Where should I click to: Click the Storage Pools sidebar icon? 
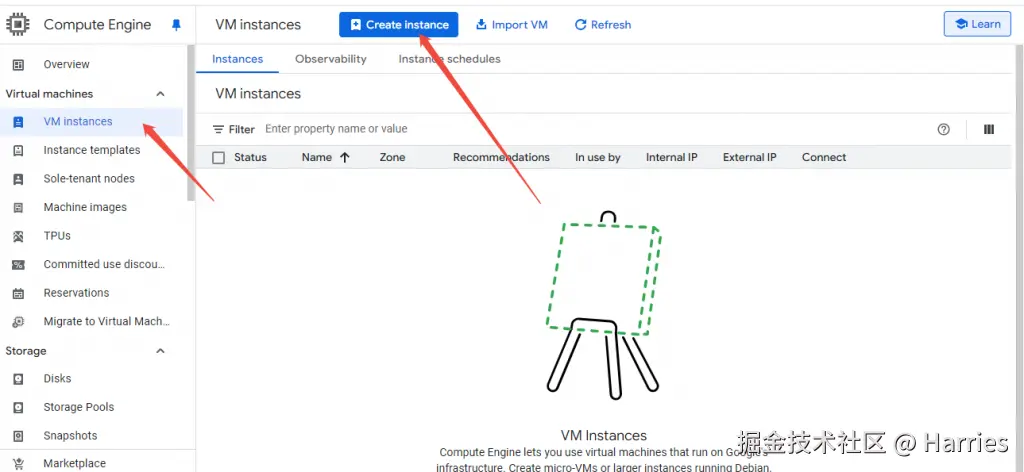(18, 407)
